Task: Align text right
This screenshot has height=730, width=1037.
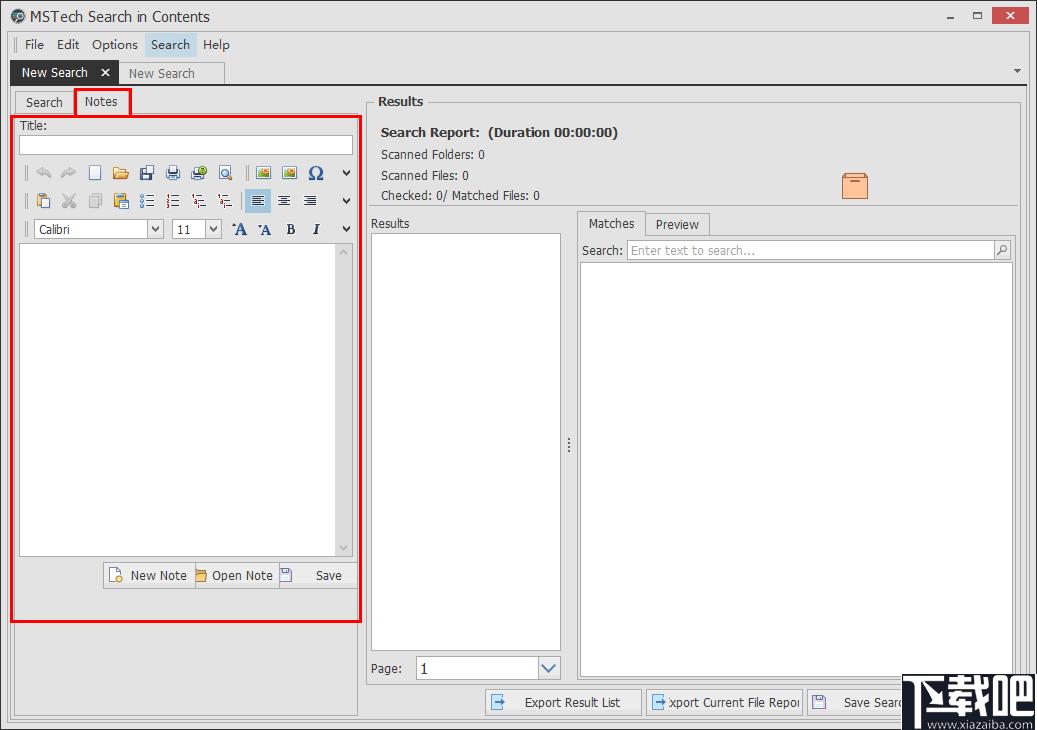Action: pyautogui.click(x=310, y=200)
